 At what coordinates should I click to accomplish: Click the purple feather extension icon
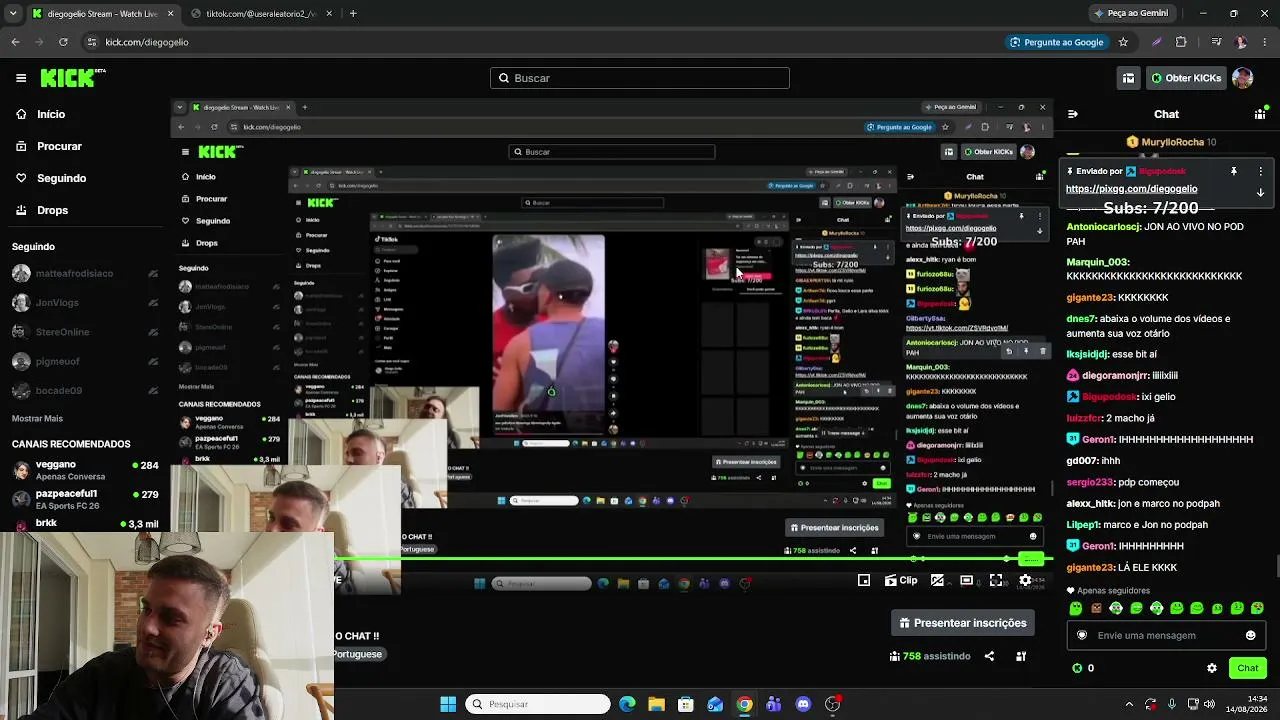tap(1157, 42)
